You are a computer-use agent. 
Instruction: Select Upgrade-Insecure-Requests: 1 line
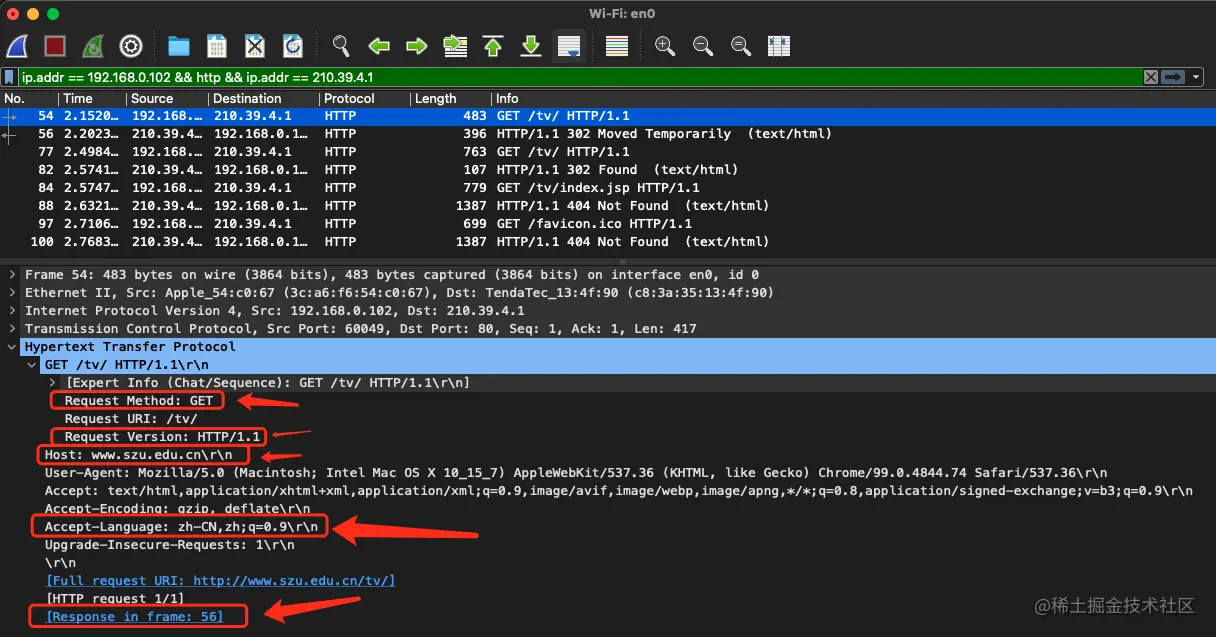click(x=170, y=545)
